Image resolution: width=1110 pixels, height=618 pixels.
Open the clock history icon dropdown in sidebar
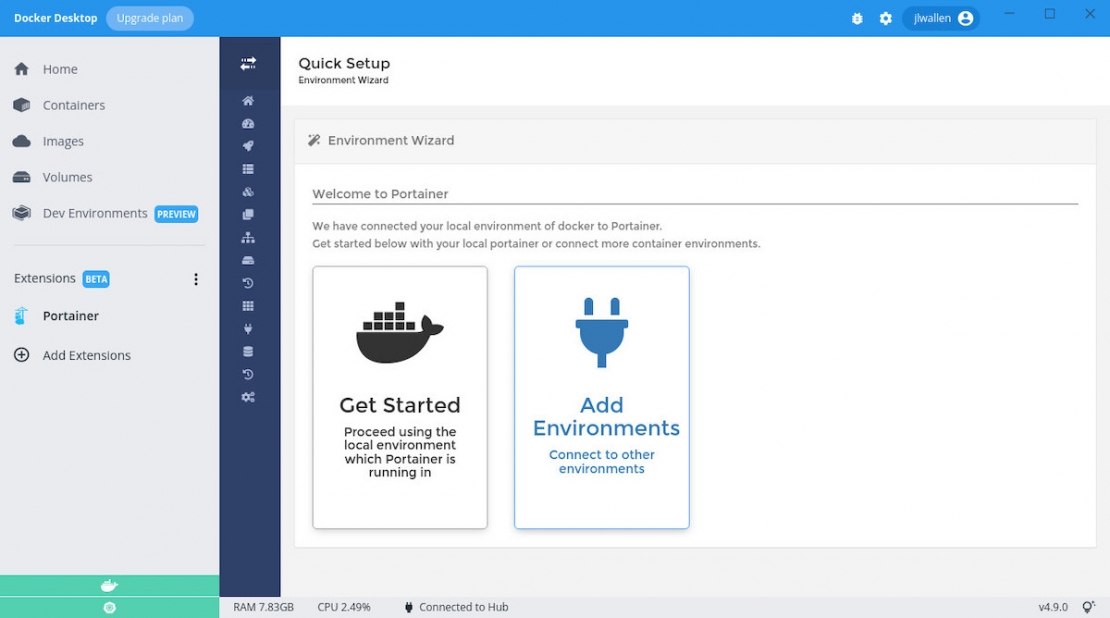248,283
